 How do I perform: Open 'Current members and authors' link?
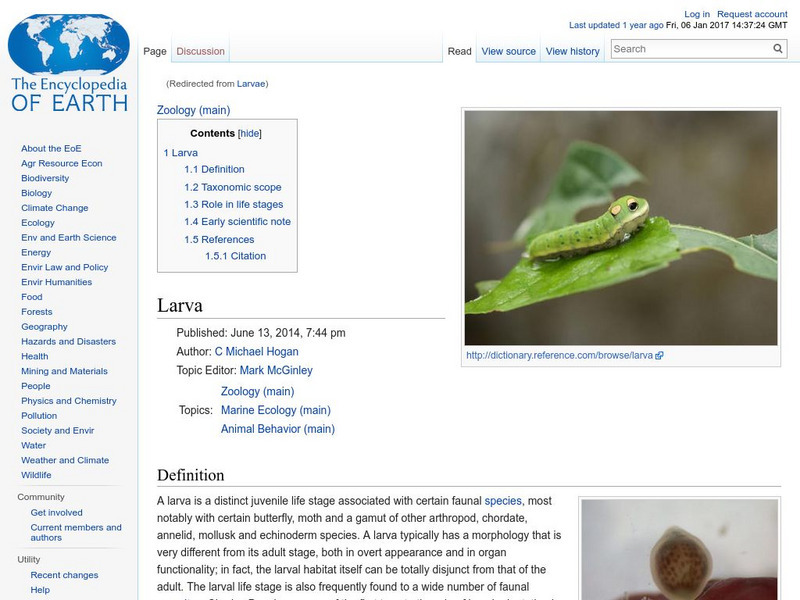tap(76, 532)
